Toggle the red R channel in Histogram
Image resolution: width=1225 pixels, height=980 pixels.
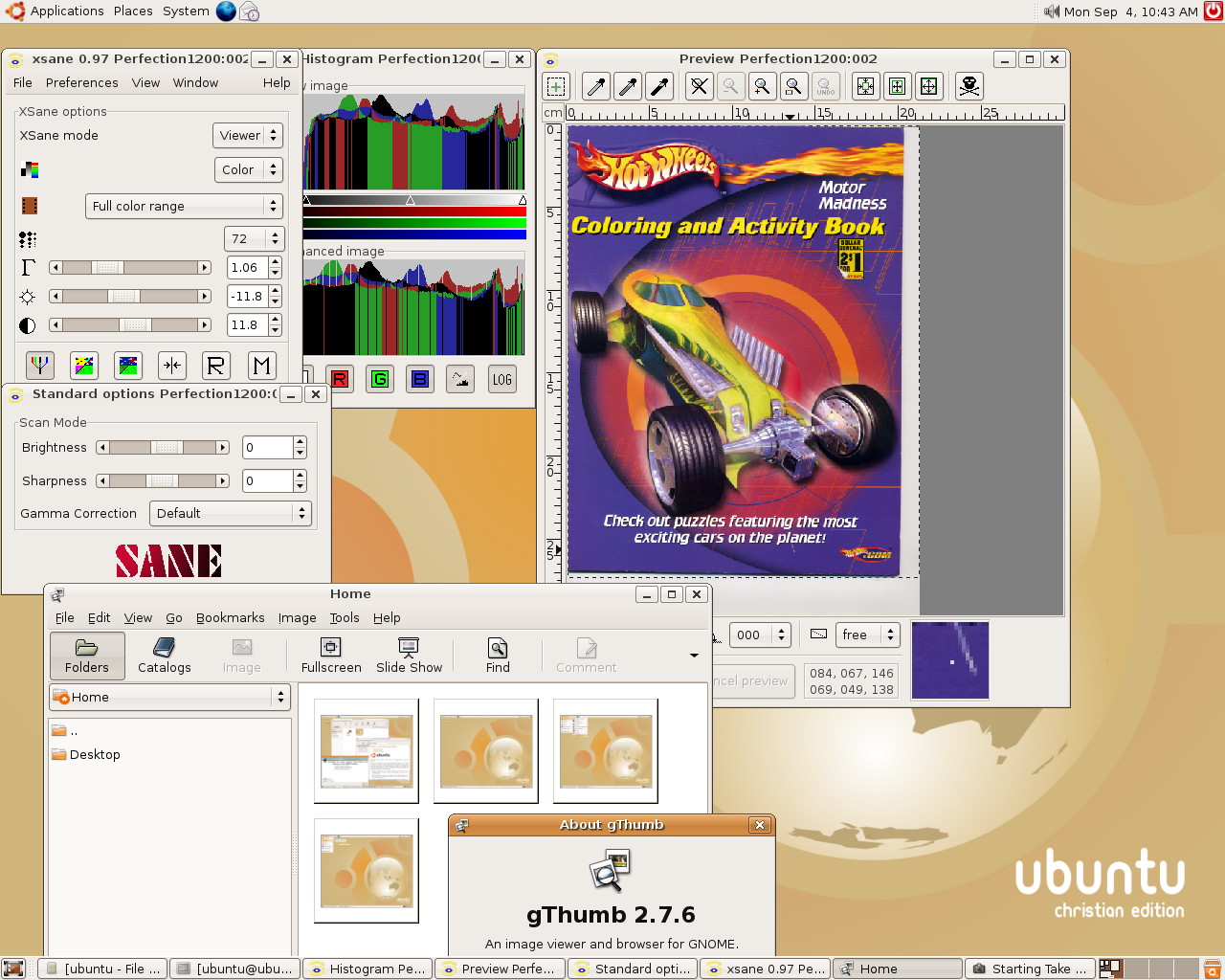pos(339,379)
